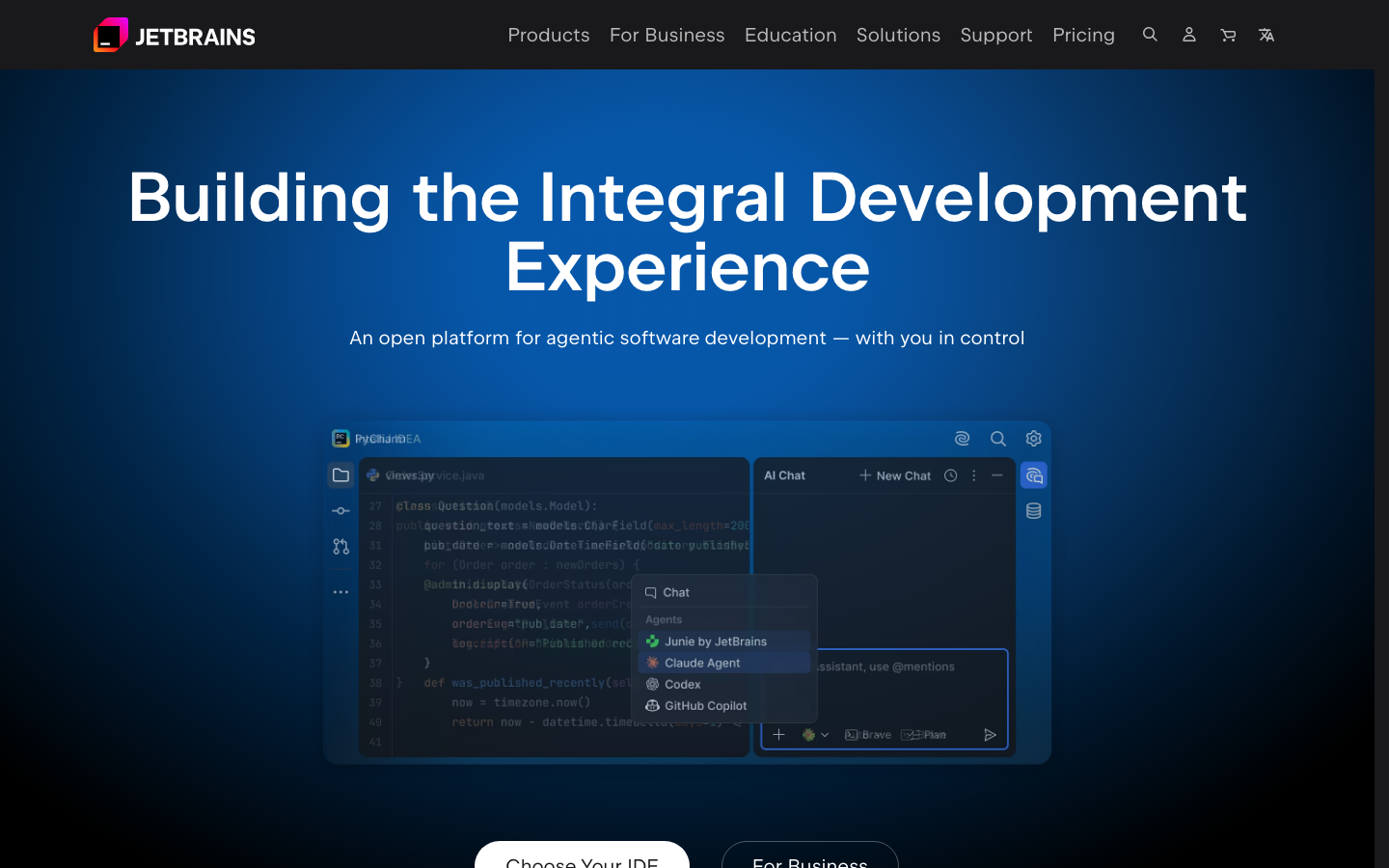Viewport: 1389px width, 868px height.
Task: Click the AI swirl icon in IDE title bar
Action: [x=962, y=439]
